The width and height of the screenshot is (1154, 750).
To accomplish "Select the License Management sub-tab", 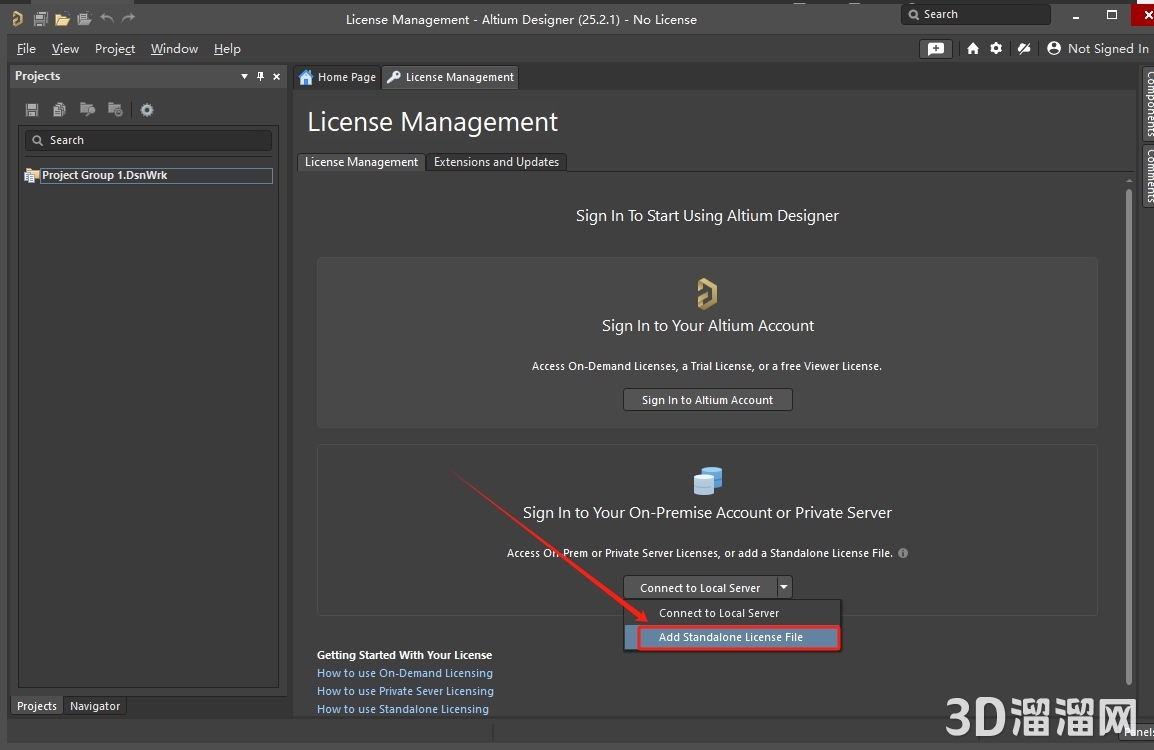I will pos(361,162).
